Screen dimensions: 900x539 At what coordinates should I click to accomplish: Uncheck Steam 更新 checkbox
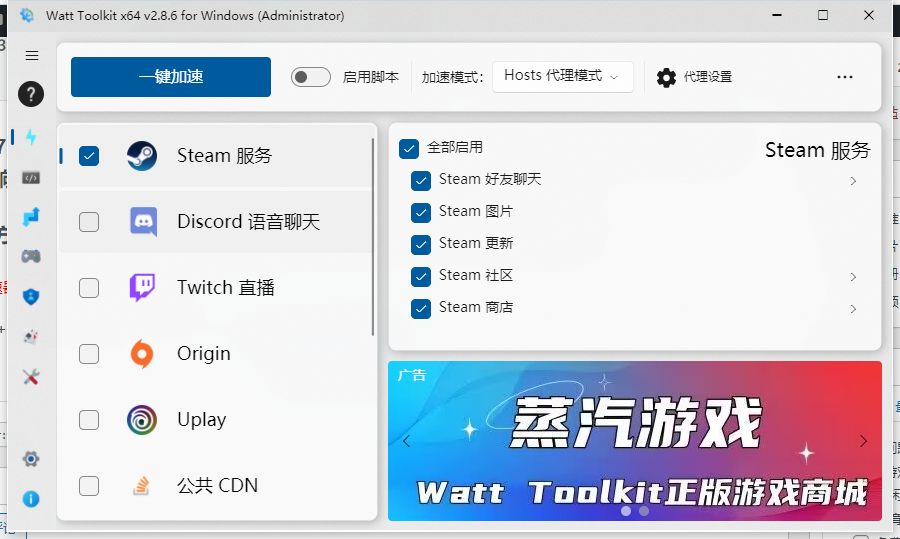421,245
